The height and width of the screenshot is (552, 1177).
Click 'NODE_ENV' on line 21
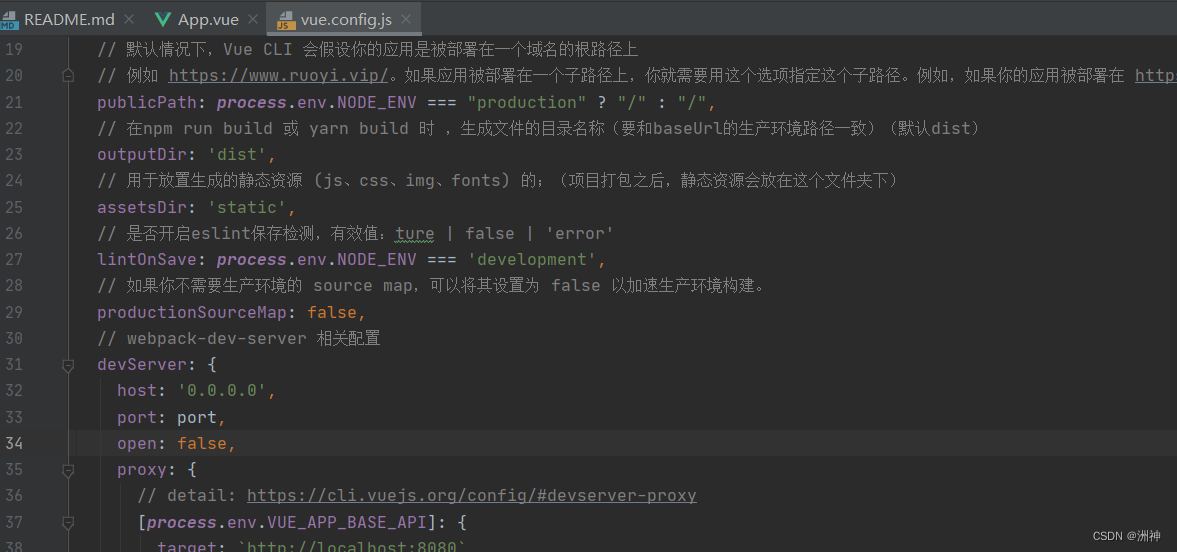coord(376,102)
